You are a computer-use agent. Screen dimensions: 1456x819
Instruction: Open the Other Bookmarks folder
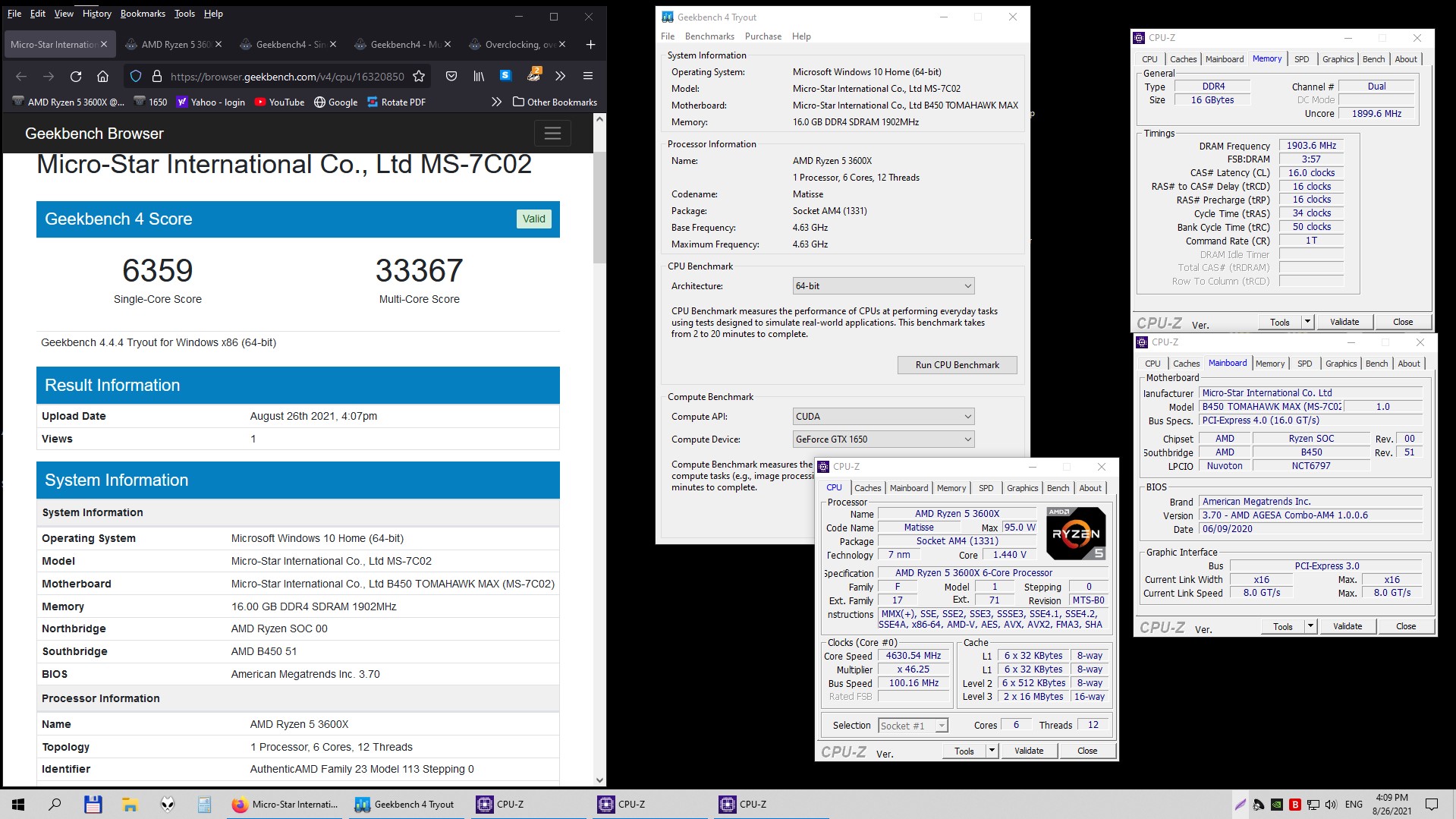[x=555, y=102]
